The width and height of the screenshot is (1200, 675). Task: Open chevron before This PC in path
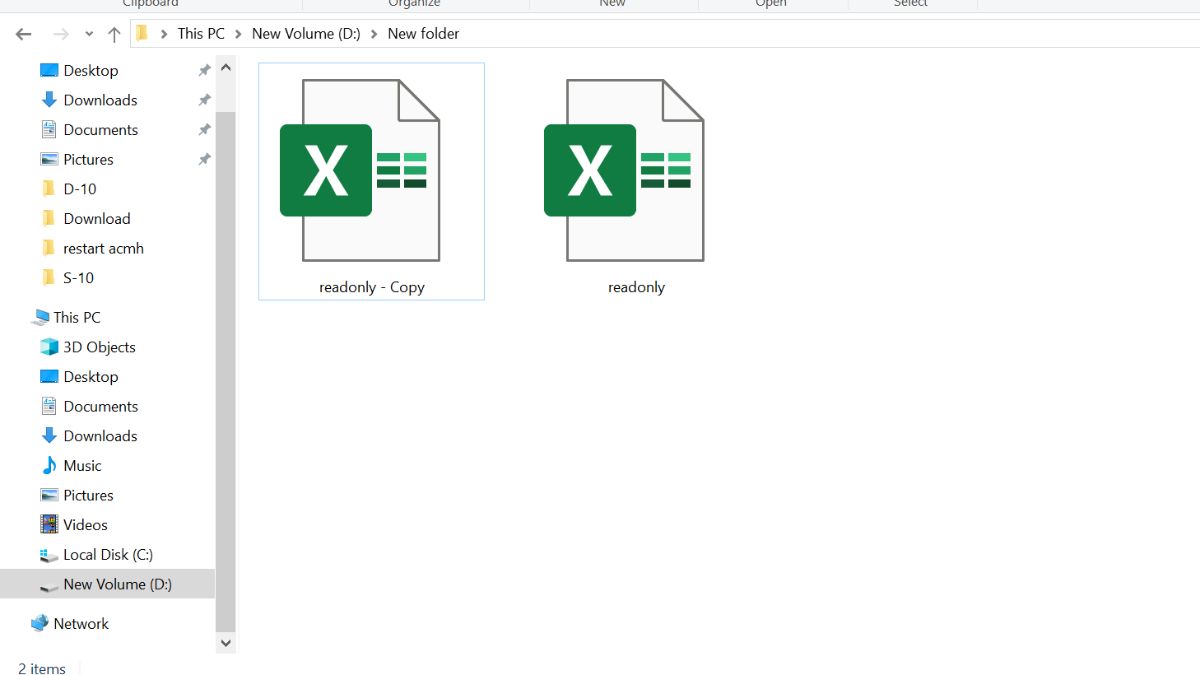[164, 34]
